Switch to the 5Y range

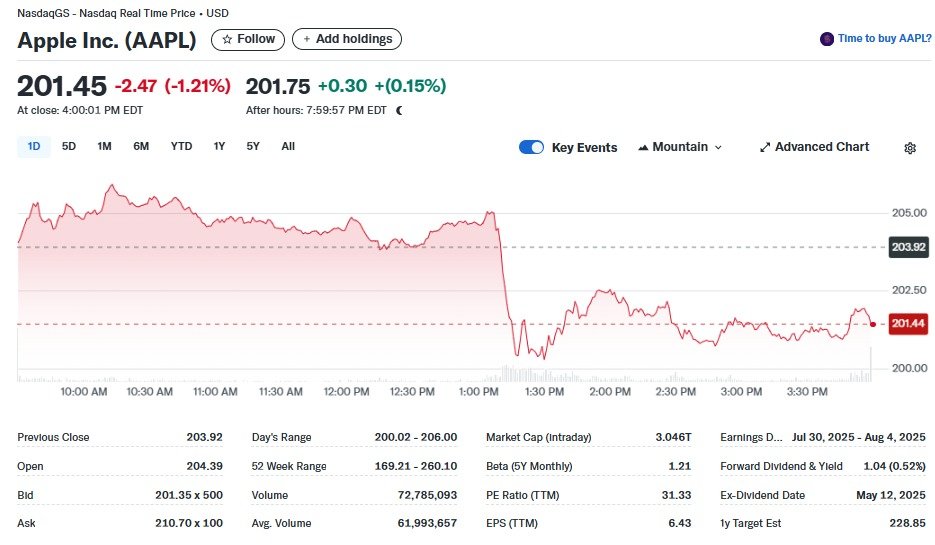pos(253,146)
